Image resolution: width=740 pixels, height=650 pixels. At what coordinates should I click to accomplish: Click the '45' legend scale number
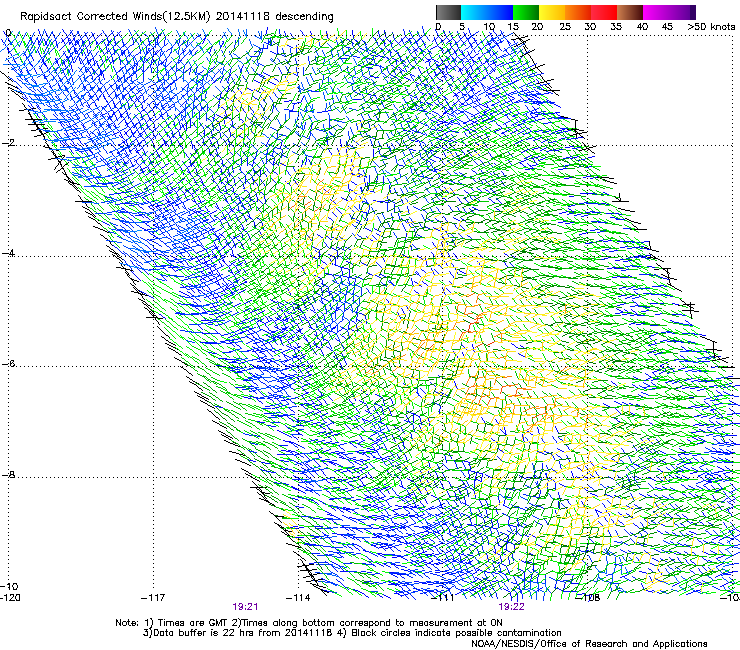click(667, 27)
